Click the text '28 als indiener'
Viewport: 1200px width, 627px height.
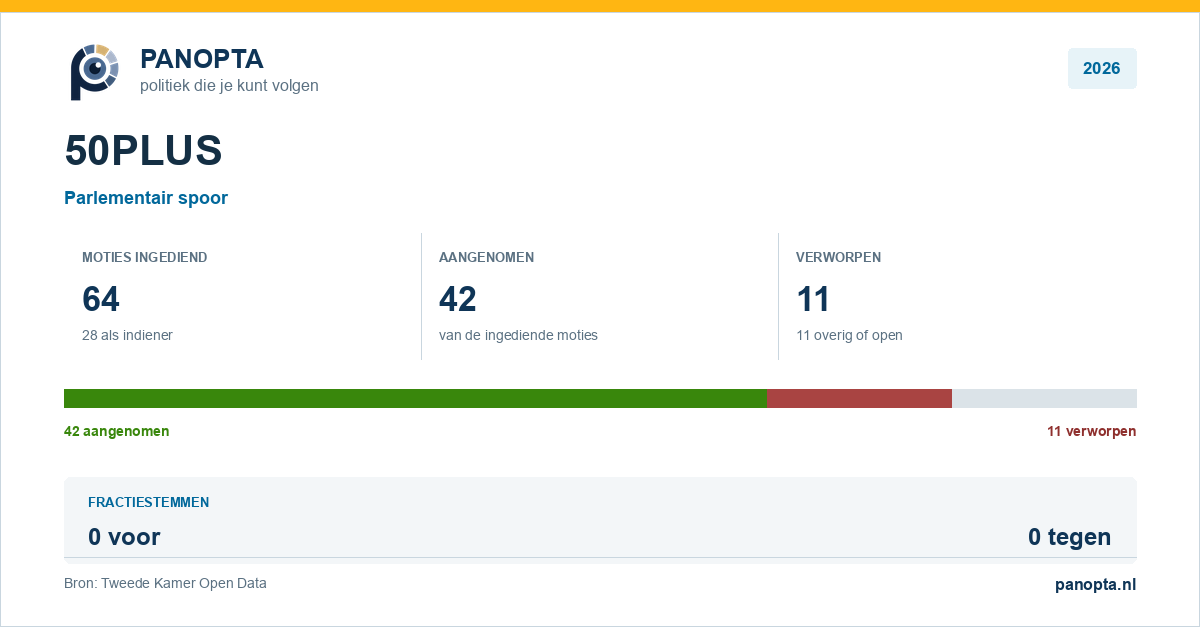(x=127, y=335)
